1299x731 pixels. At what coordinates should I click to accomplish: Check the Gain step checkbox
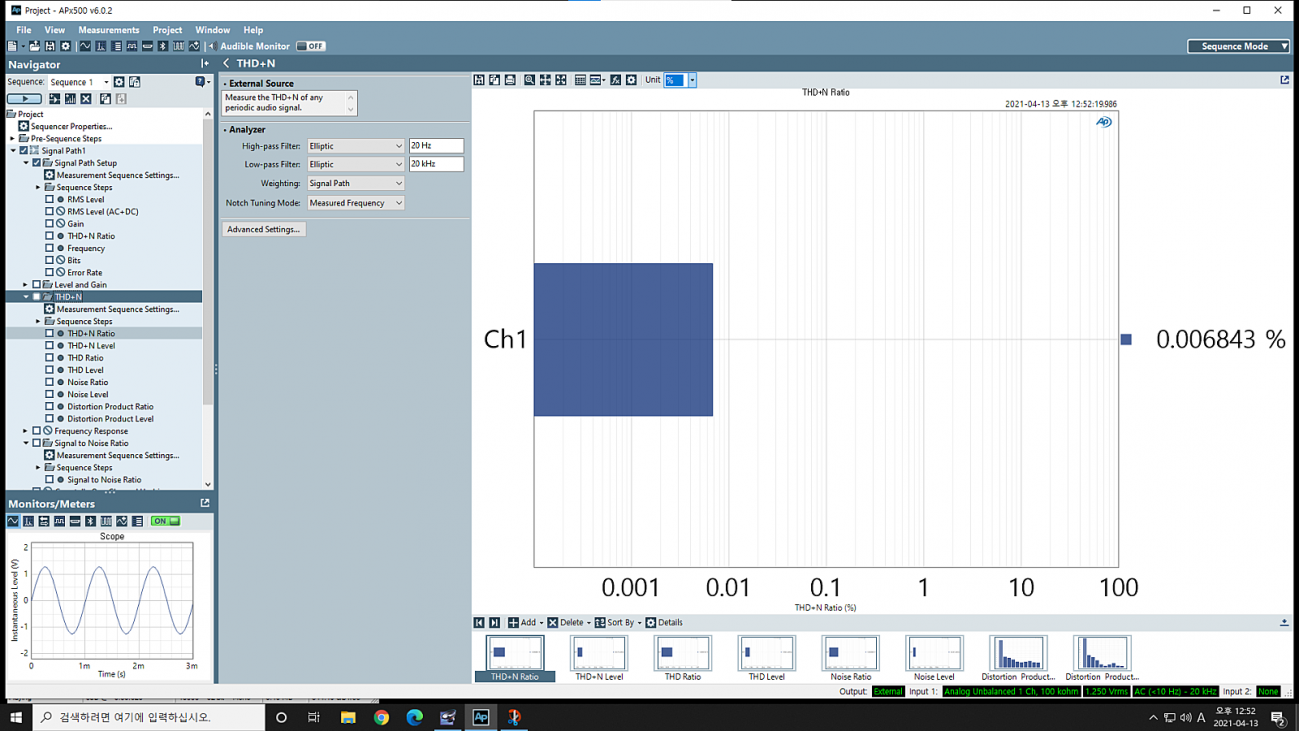[49, 224]
